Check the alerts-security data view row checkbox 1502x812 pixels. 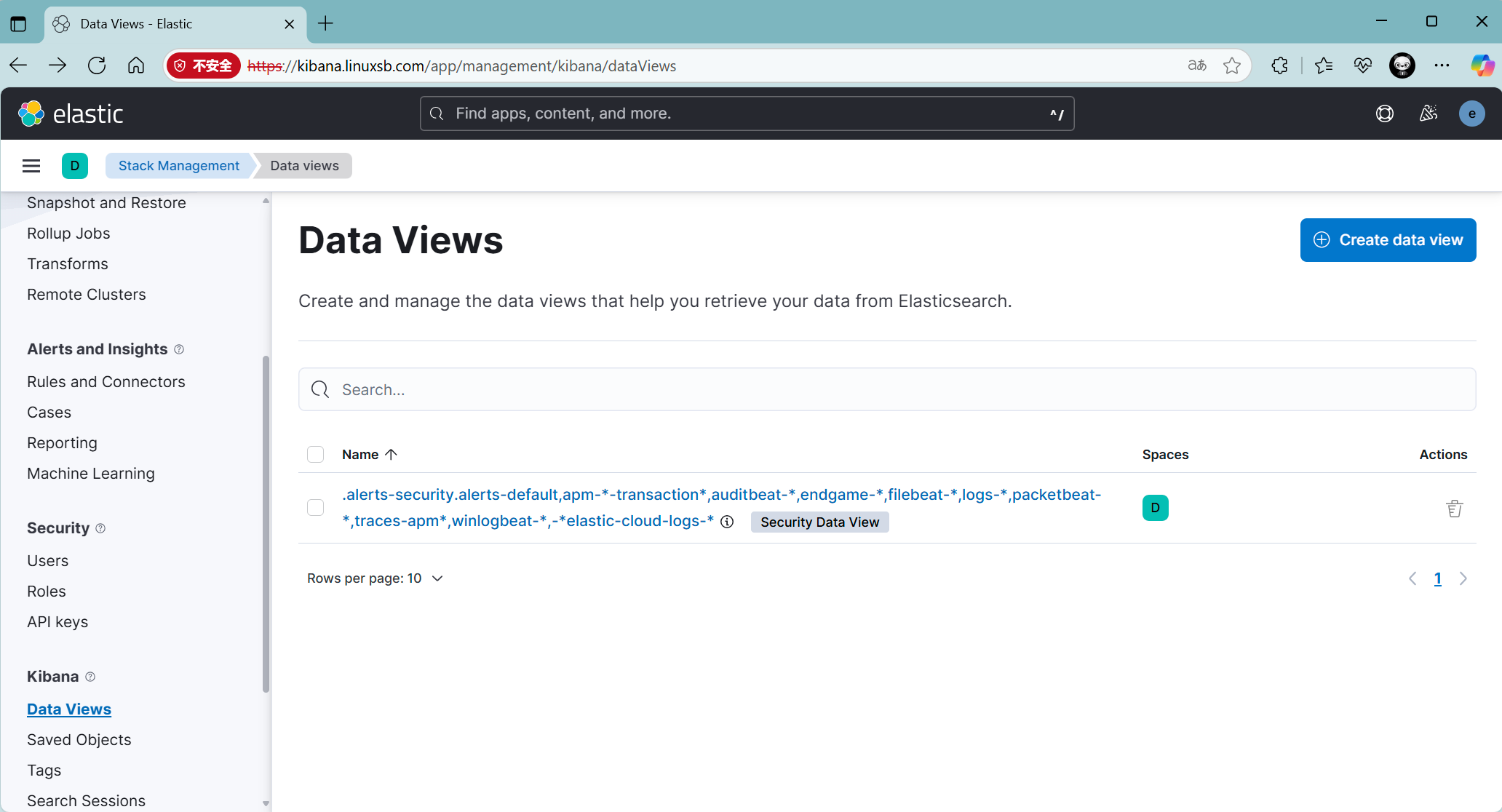315,508
